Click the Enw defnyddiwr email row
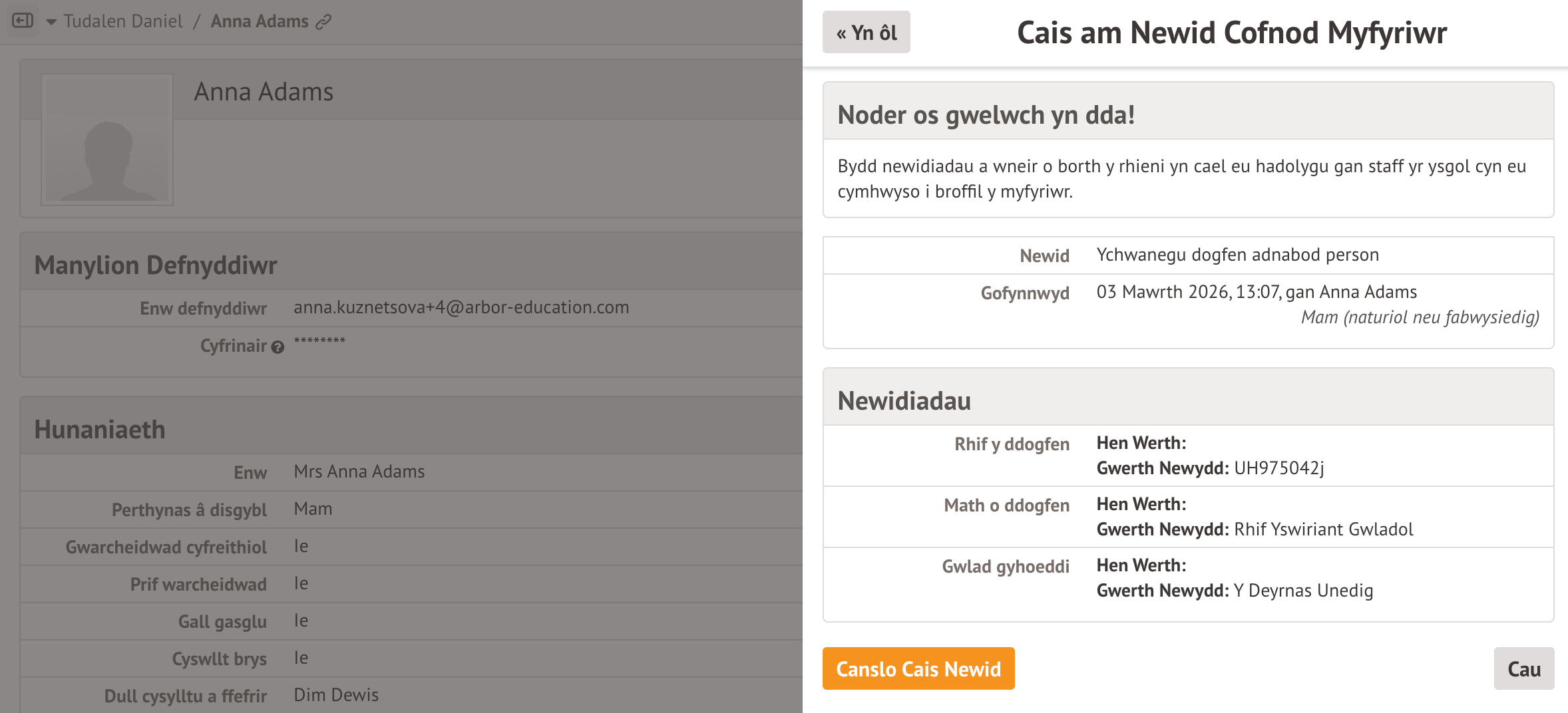 click(410, 308)
